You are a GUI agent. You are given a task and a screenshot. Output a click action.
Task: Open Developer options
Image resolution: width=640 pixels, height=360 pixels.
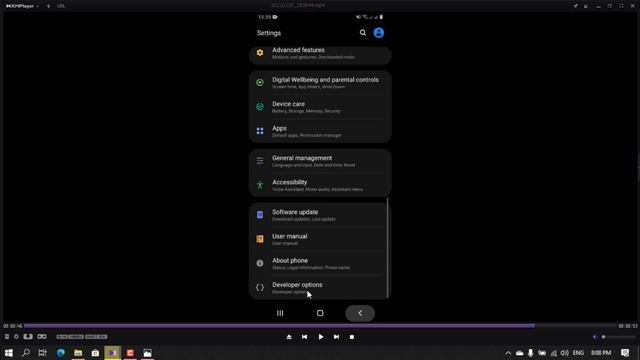320,288
